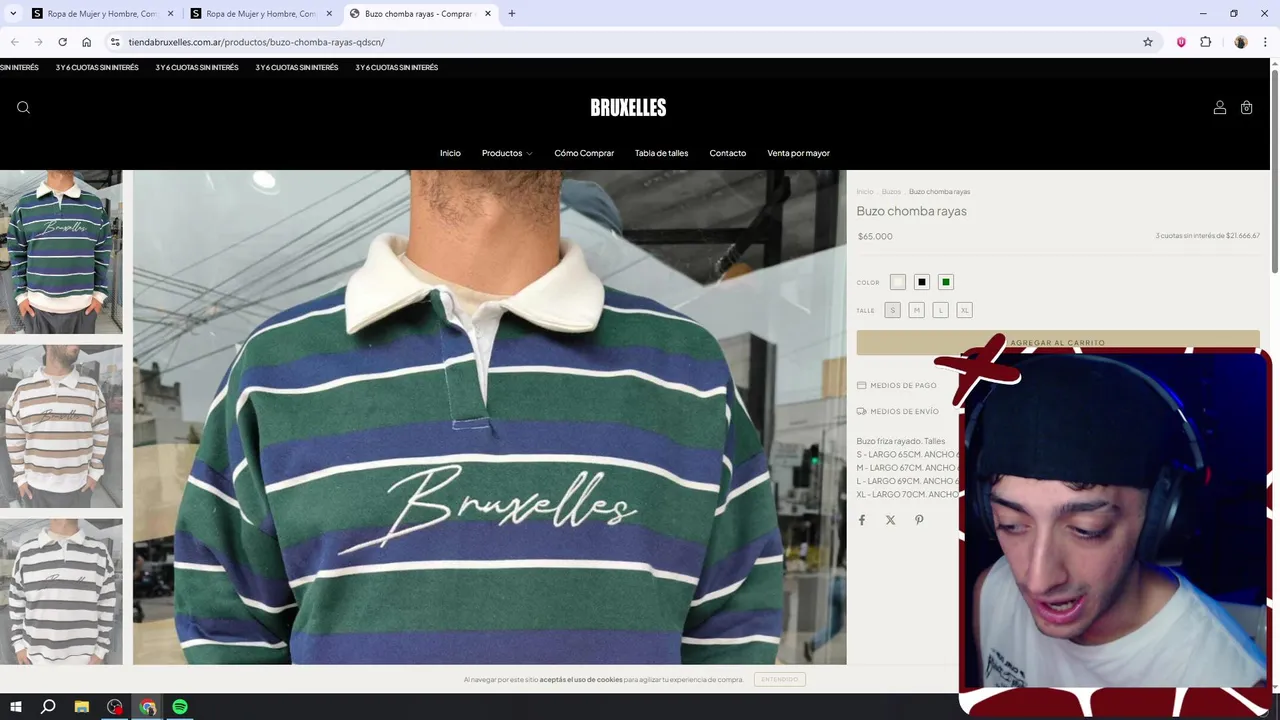Open Chrome three-dot menu
1280x720 pixels.
coord(1266,42)
